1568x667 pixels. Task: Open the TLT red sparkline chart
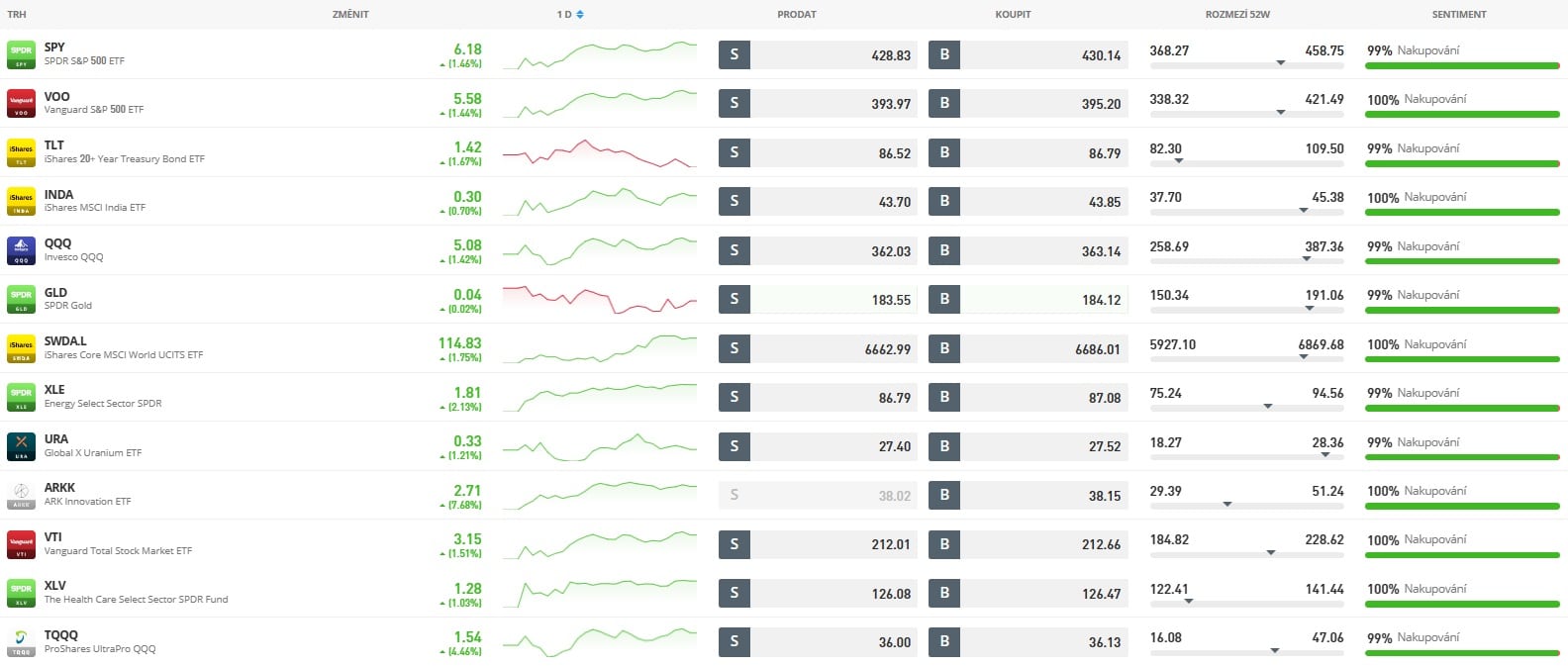(600, 152)
